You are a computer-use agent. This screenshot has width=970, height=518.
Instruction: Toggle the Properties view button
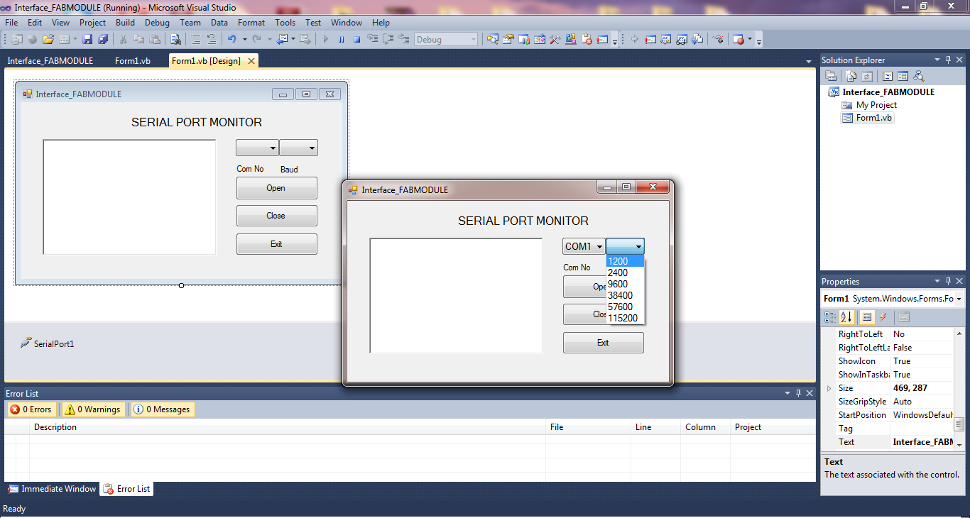(x=867, y=317)
